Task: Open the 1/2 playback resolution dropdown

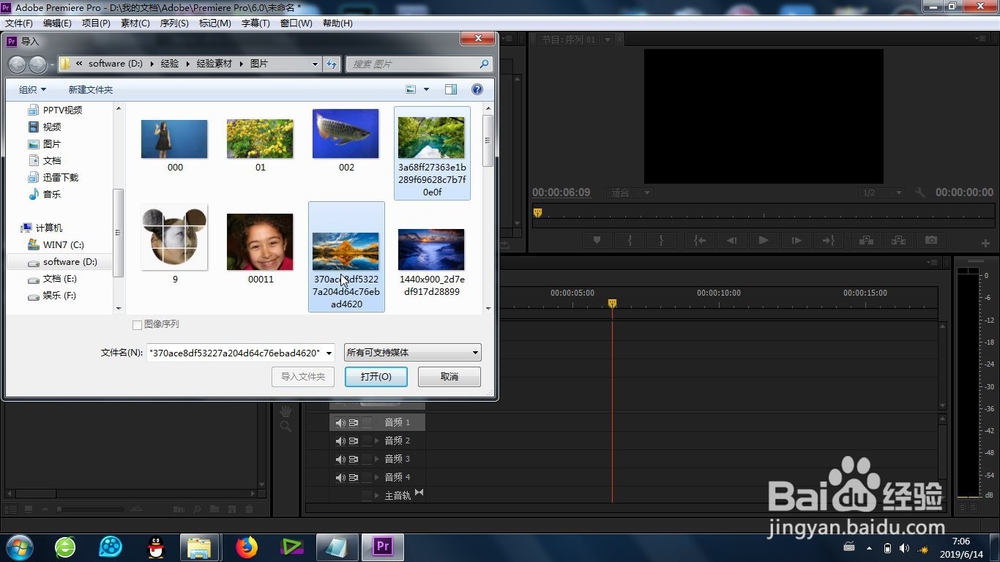Action: pos(882,192)
